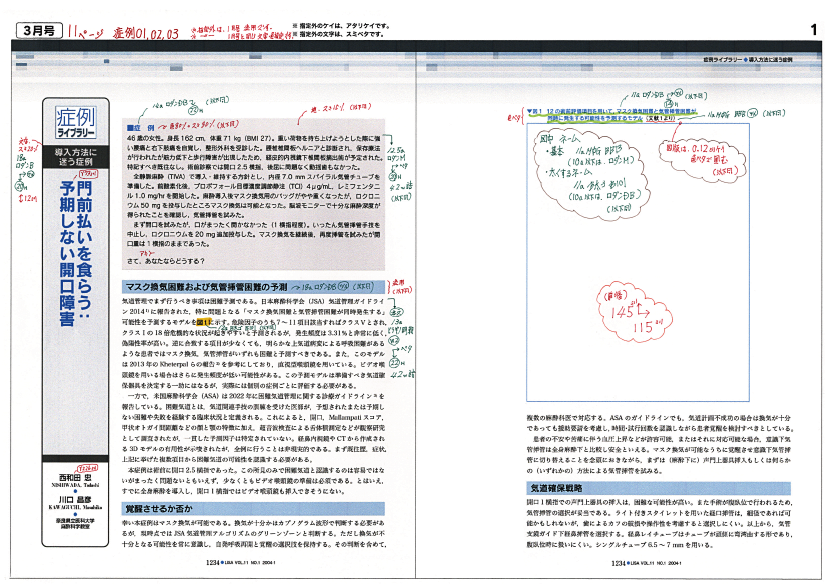Viewport: 833px width, 585px height.
Task: Select the マスク換気困難および気管挿管困難の予測 section heading
Action: [211, 285]
